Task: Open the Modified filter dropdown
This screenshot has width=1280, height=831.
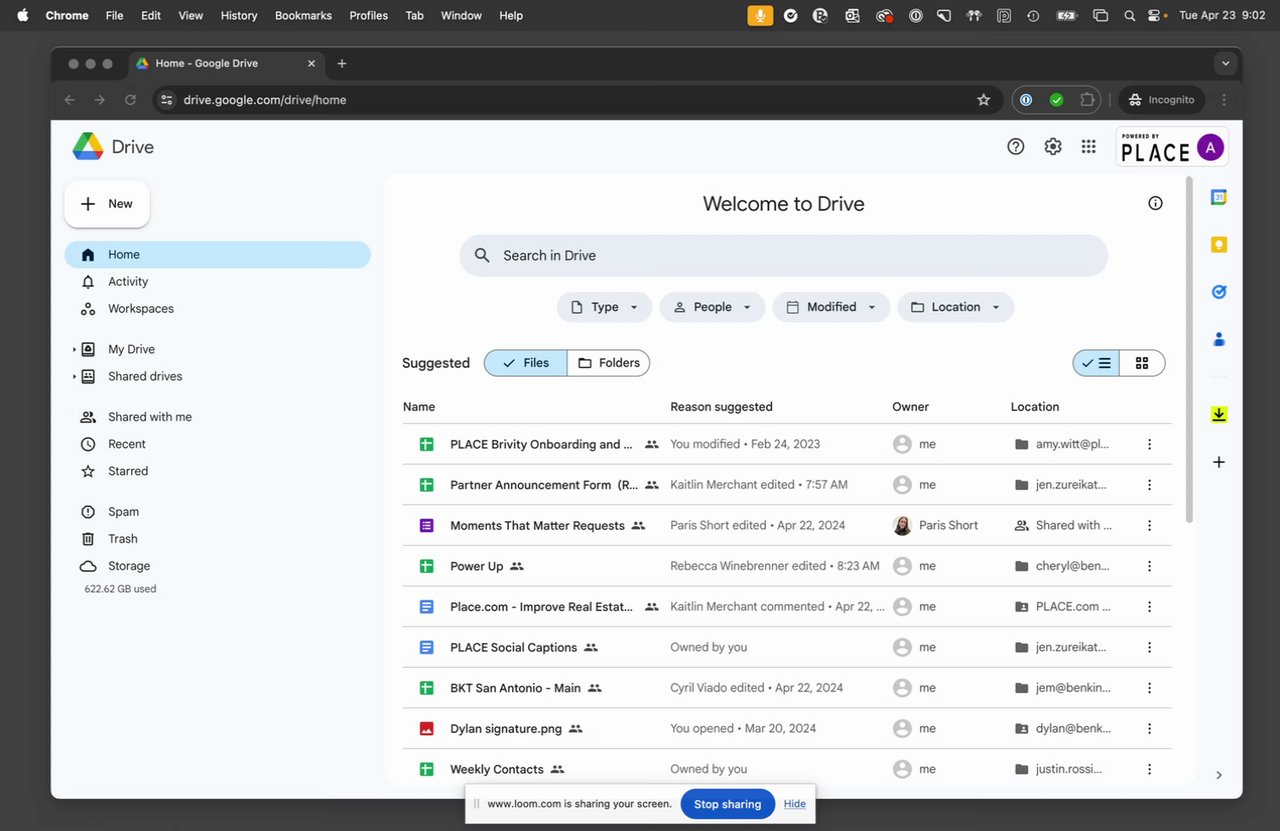Action: click(x=831, y=307)
